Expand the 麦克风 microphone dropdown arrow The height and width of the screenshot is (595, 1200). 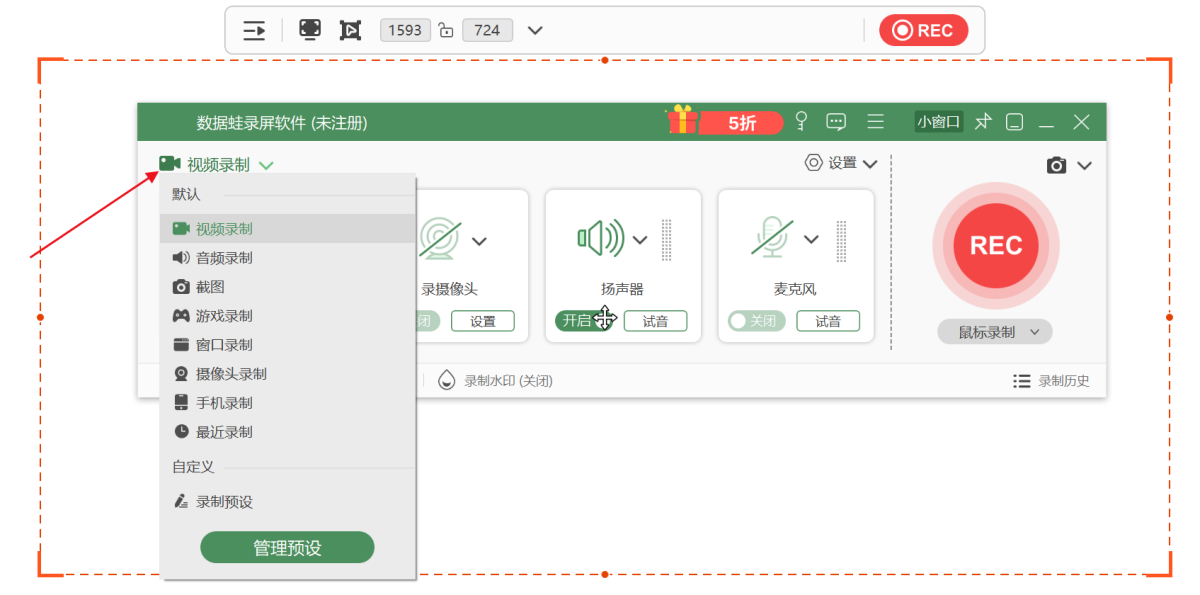pos(812,240)
